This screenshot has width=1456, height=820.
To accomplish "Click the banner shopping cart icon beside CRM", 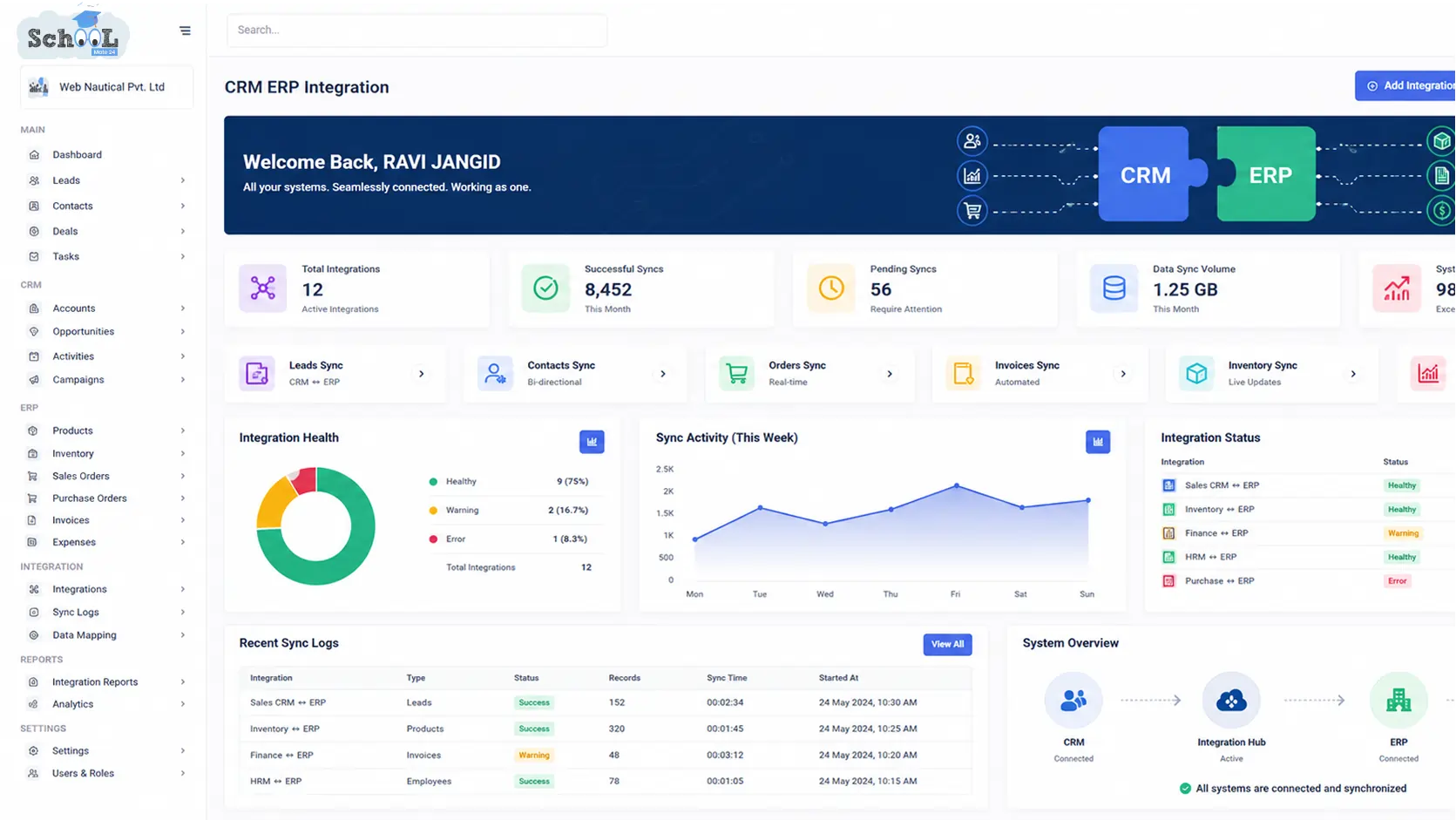I will coord(972,211).
